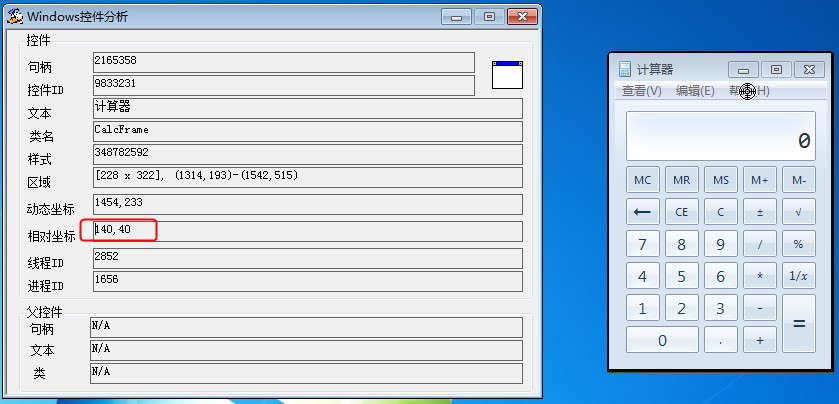Click calculator digit 0 button

coord(662,340)
